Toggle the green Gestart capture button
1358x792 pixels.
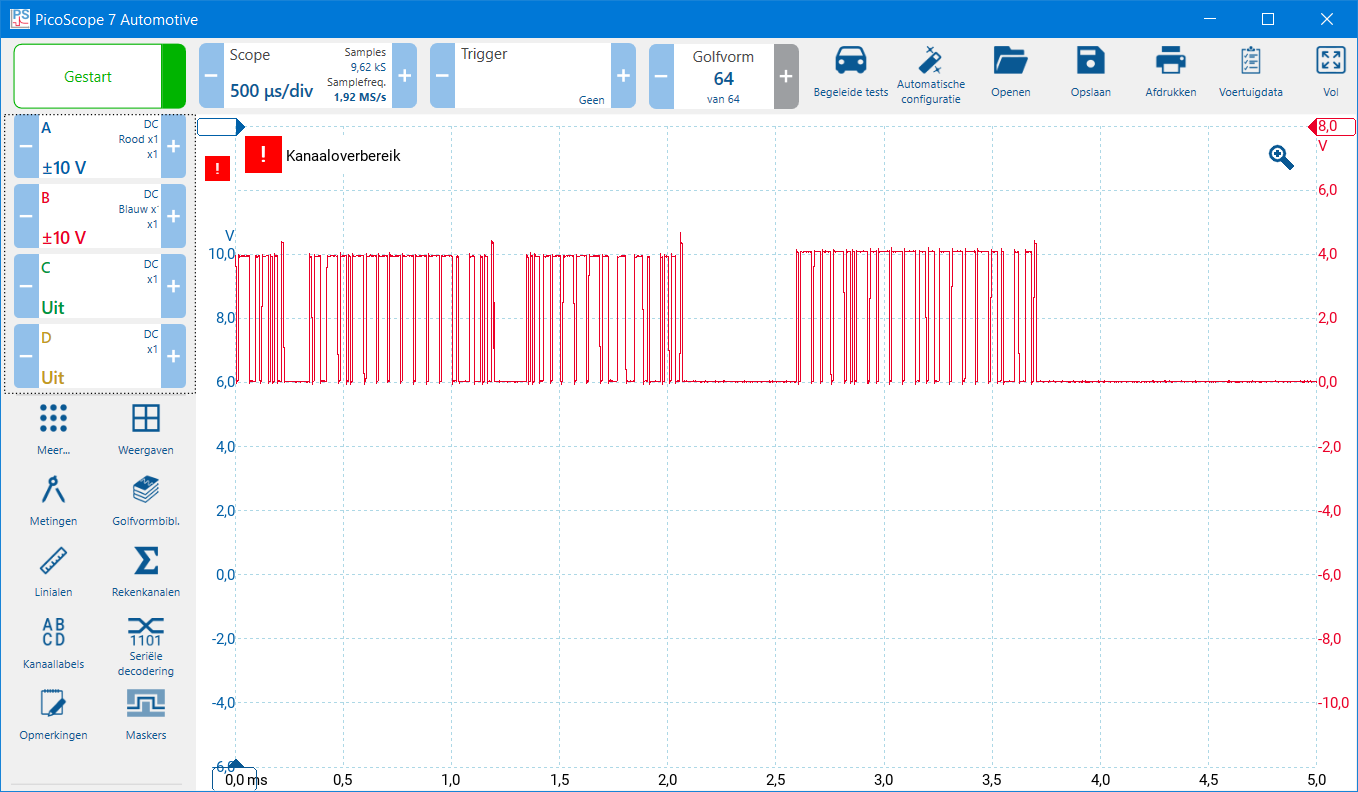coord(88,76)
